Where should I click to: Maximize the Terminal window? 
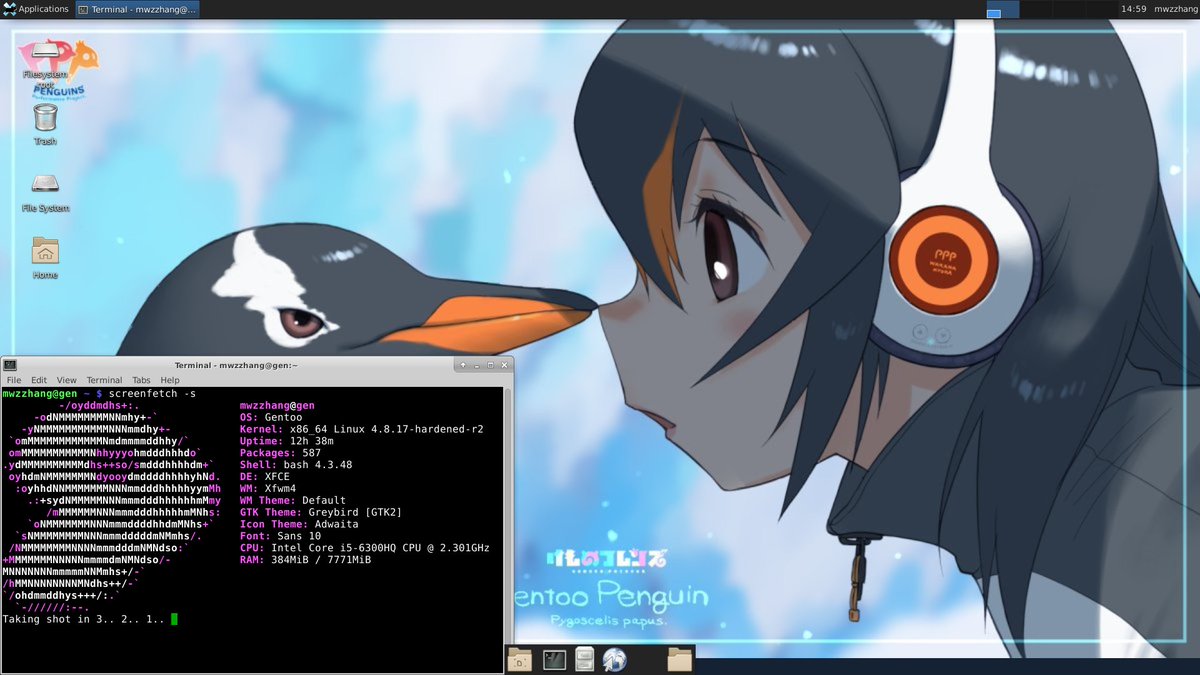[x=489, y=365]
